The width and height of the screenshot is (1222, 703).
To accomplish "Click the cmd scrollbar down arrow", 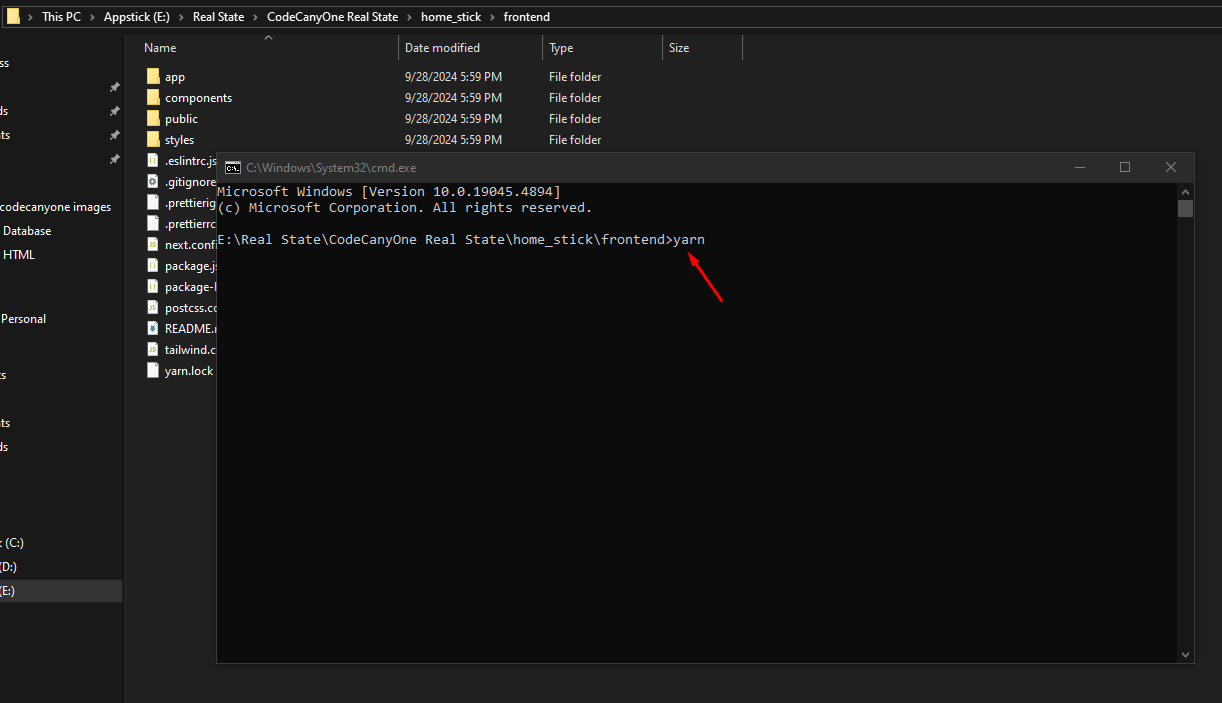I will pyautogui.click(x=1186, y=655).
